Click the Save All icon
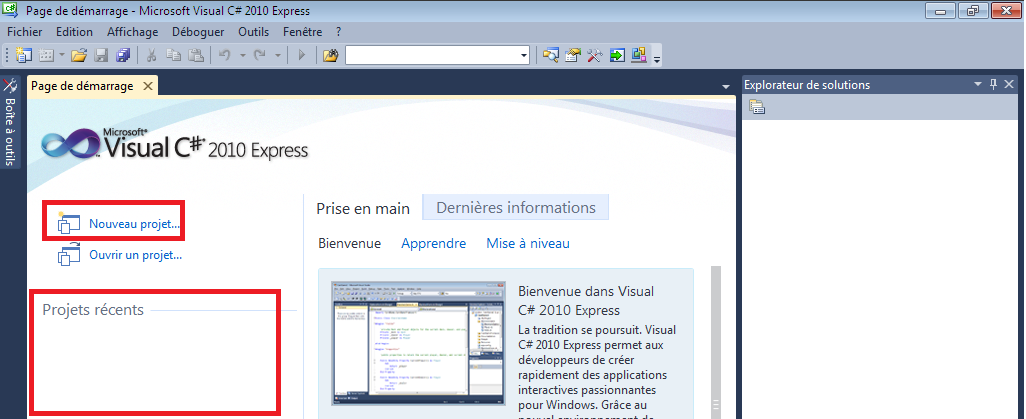This screenshot has height=419, width=1026. 123,56
